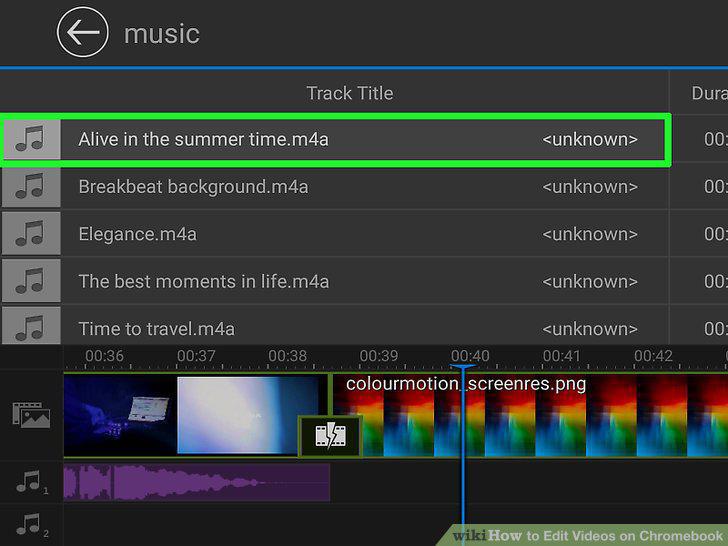The image size is (728, 546).
Task: Jump to 00:39 on the timeline ruler
Action: click(379, 356)
